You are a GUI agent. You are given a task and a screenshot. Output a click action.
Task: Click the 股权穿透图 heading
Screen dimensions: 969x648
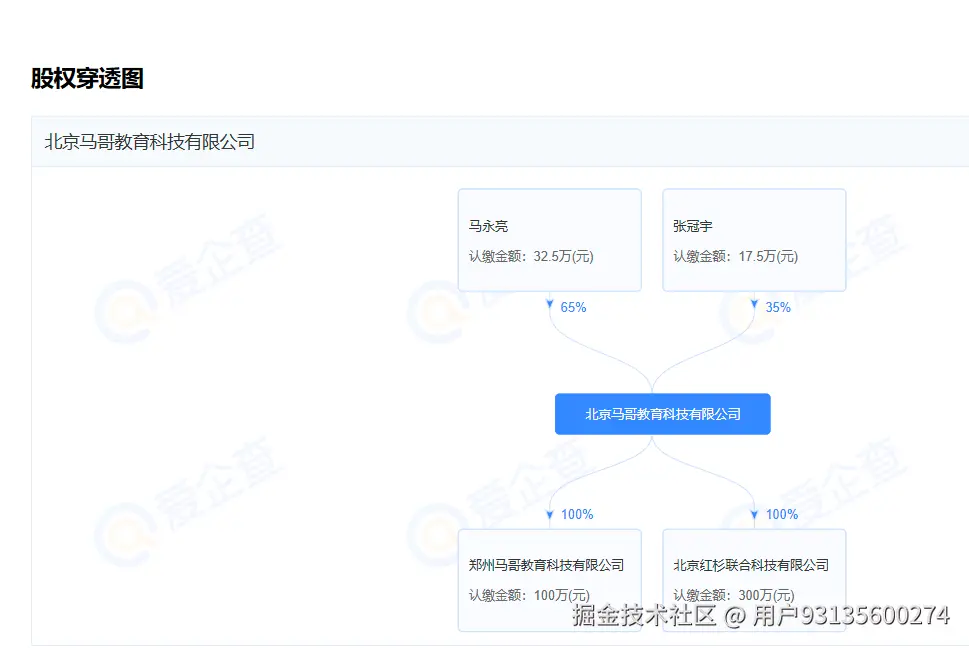(x=87, y=78)
